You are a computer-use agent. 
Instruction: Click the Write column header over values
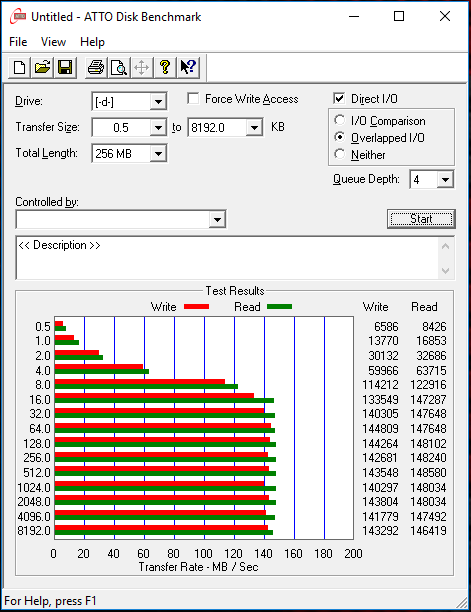(x=375, y=307)
